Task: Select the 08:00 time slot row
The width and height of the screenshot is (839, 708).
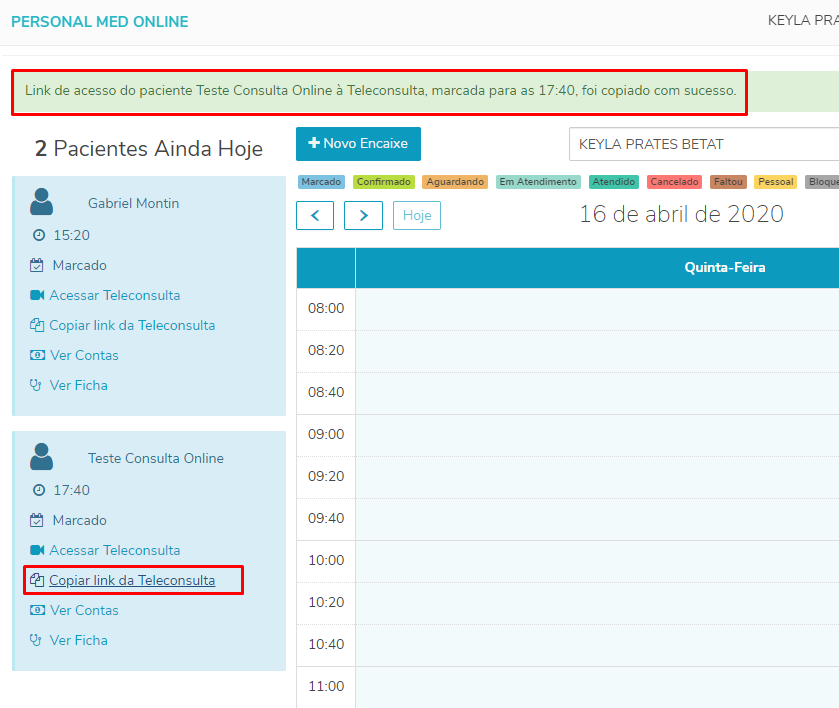Action: [x=597, y=309]
